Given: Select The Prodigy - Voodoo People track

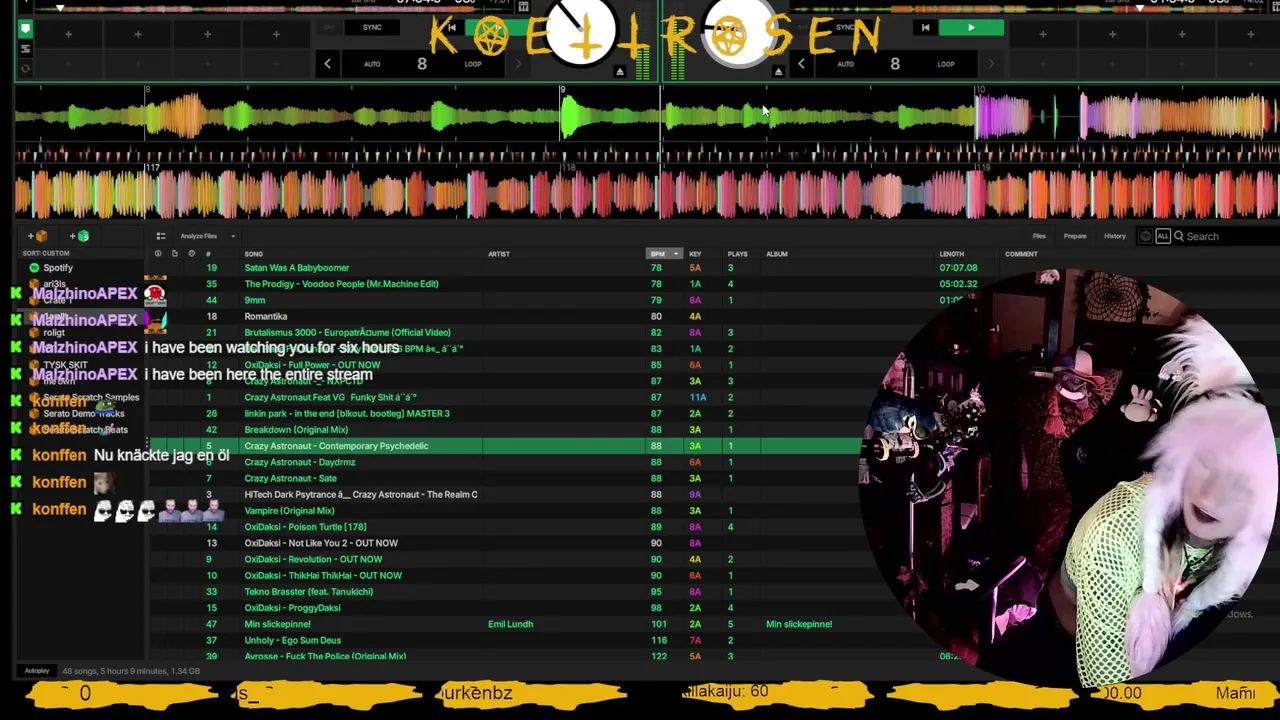Looking at the screenshot, I should click(x=341, y=284).
